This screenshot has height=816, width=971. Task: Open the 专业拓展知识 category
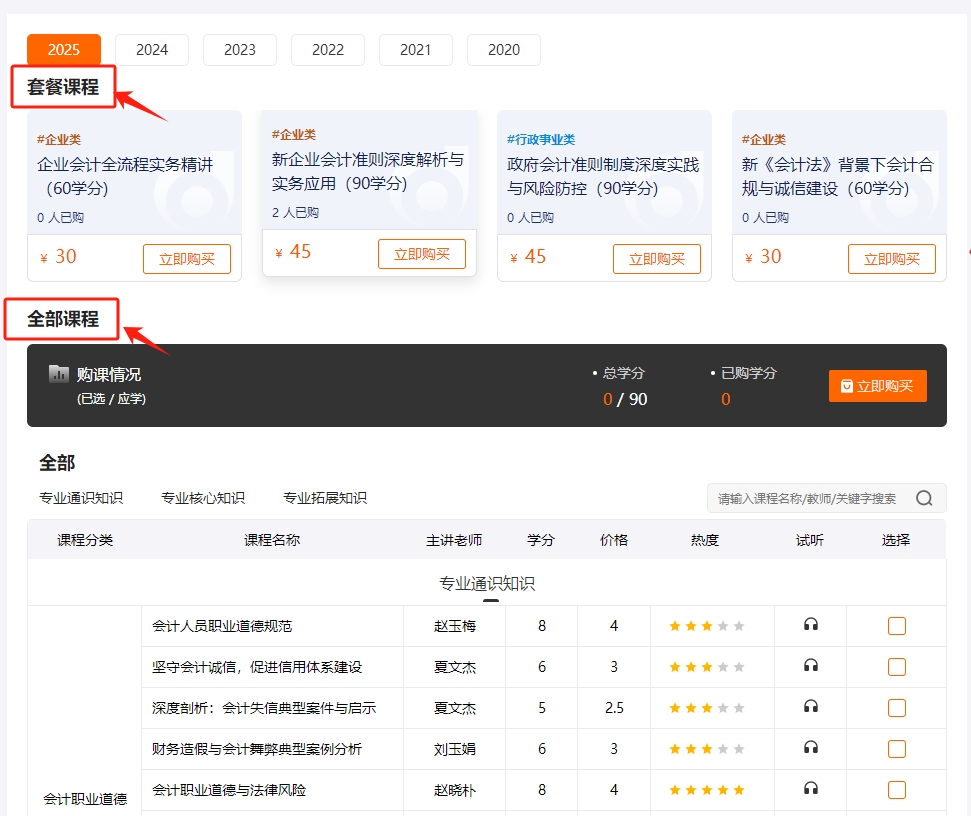point(326,497)
